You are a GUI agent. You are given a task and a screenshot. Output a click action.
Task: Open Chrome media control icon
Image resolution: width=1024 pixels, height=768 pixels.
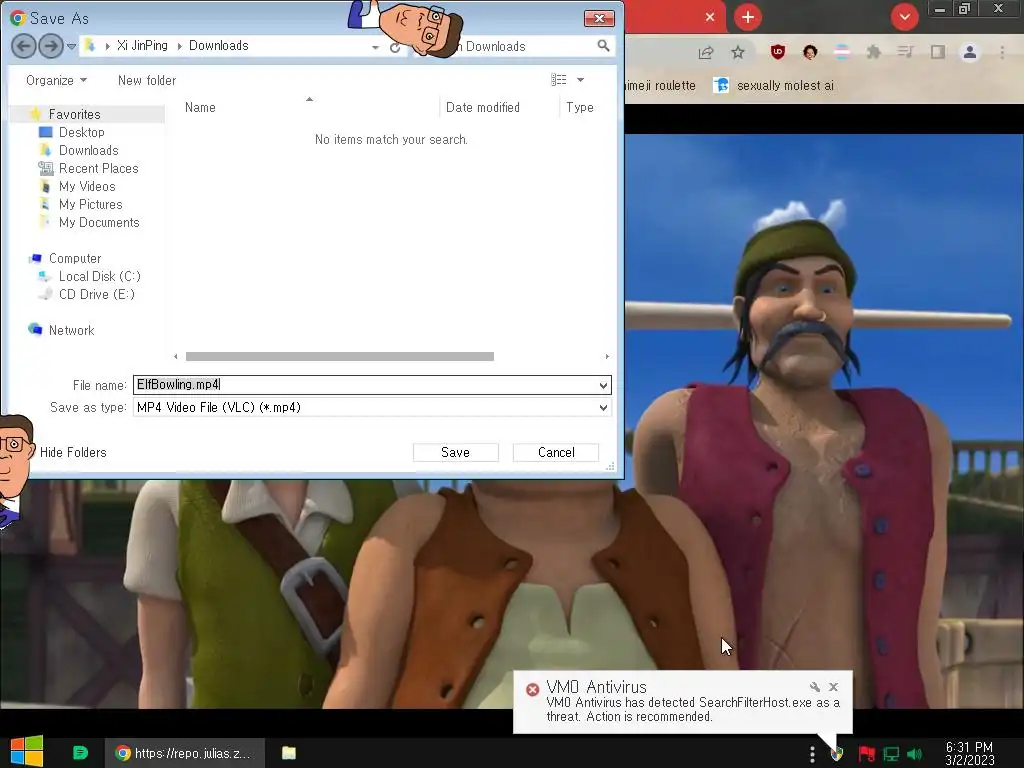905,52
